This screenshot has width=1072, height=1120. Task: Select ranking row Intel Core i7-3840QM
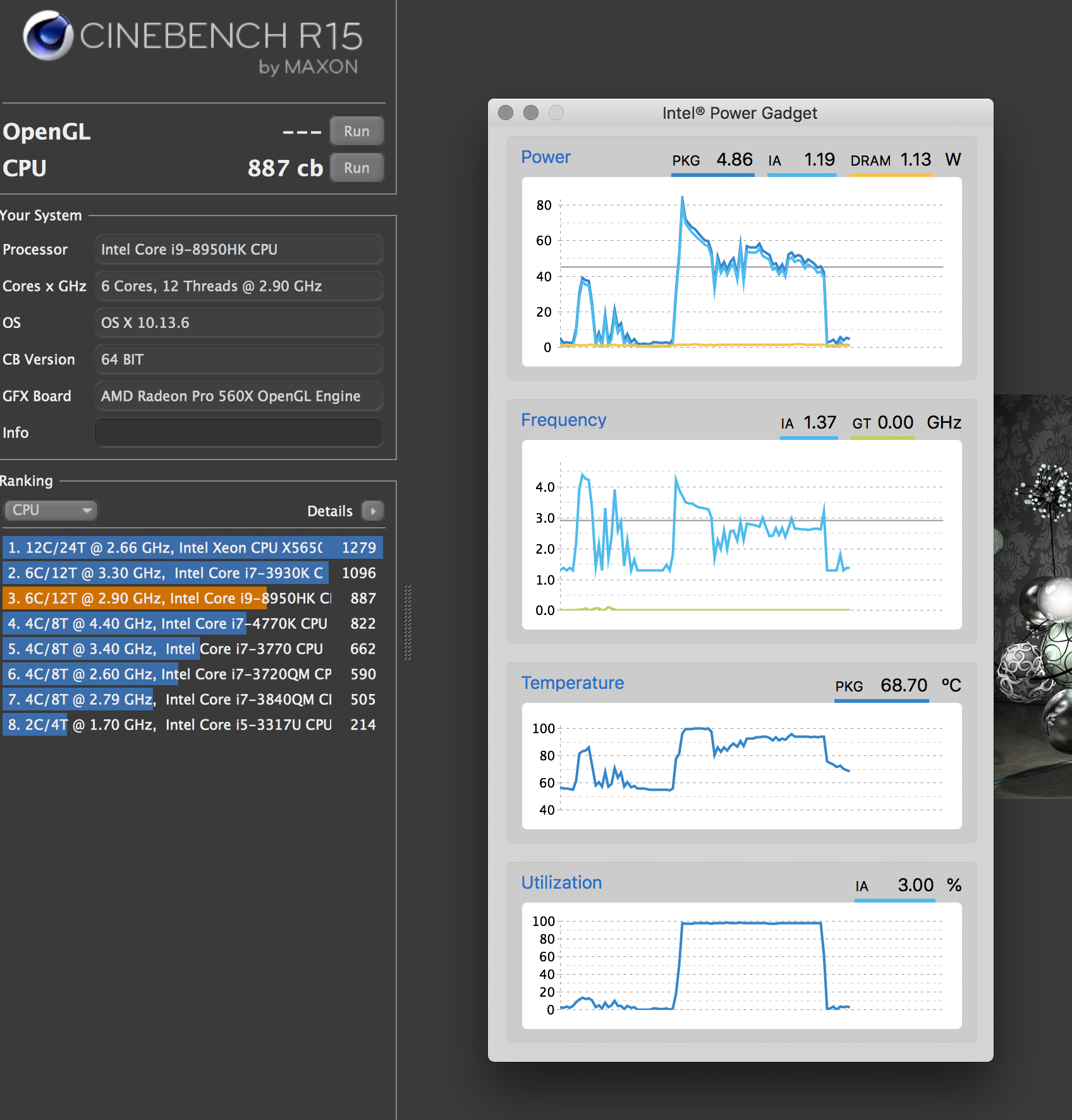point(193,699)
